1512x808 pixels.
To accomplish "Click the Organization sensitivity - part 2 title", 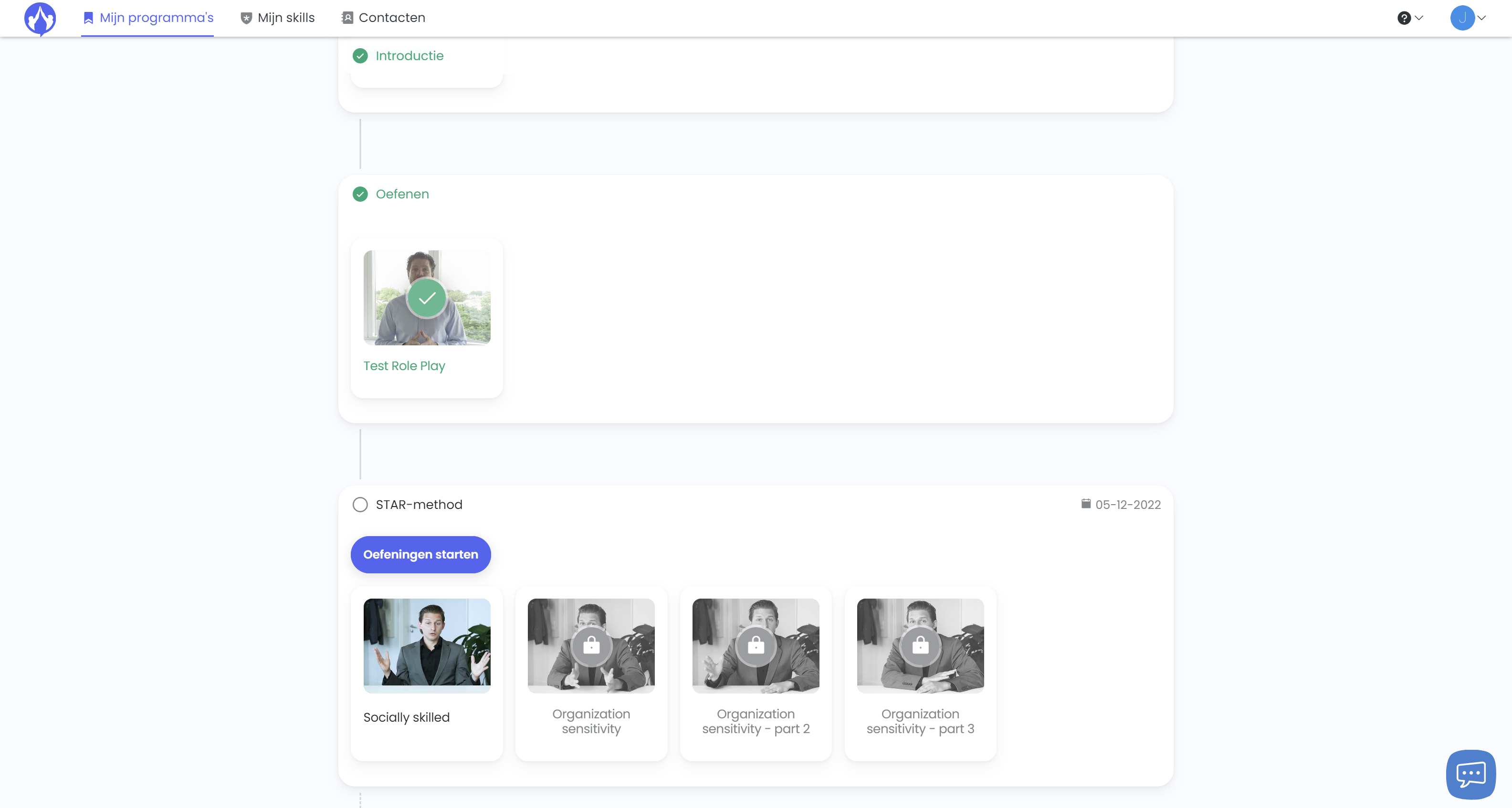I will pyautogui.click(x=756, y=721).
